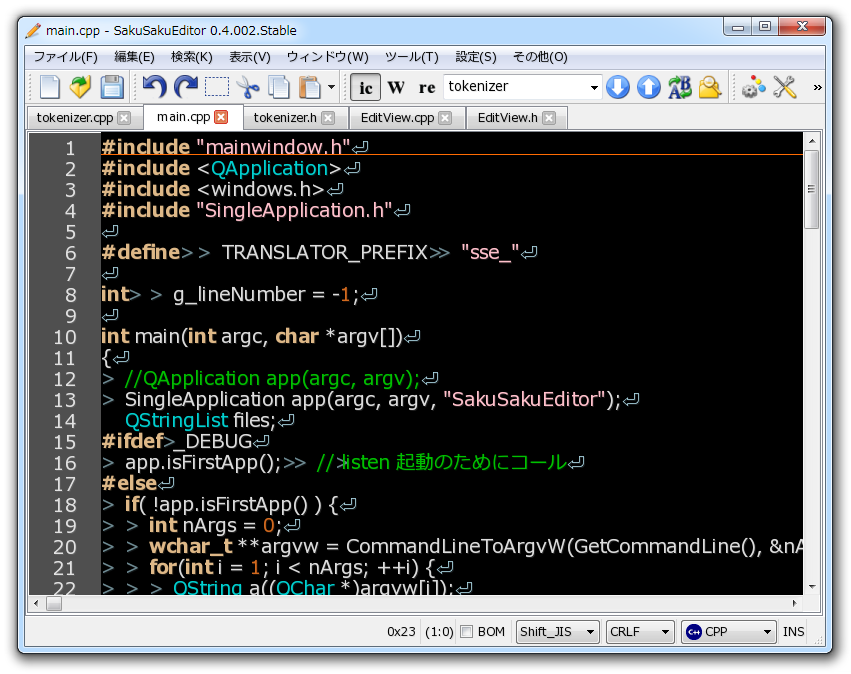Toggle the ignore case 'ic' button
Screen dimensions: 851x674
pyautogui.click(x=366, y=88)
